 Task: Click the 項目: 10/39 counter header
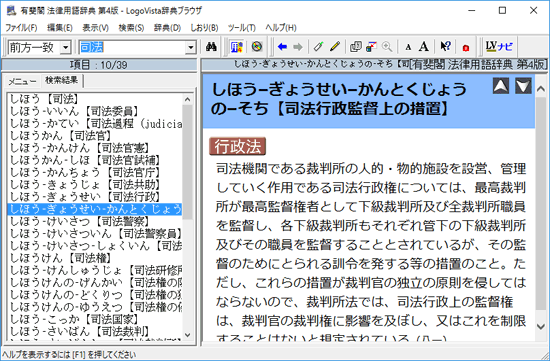pyautogui.click(x=99, y=65)
